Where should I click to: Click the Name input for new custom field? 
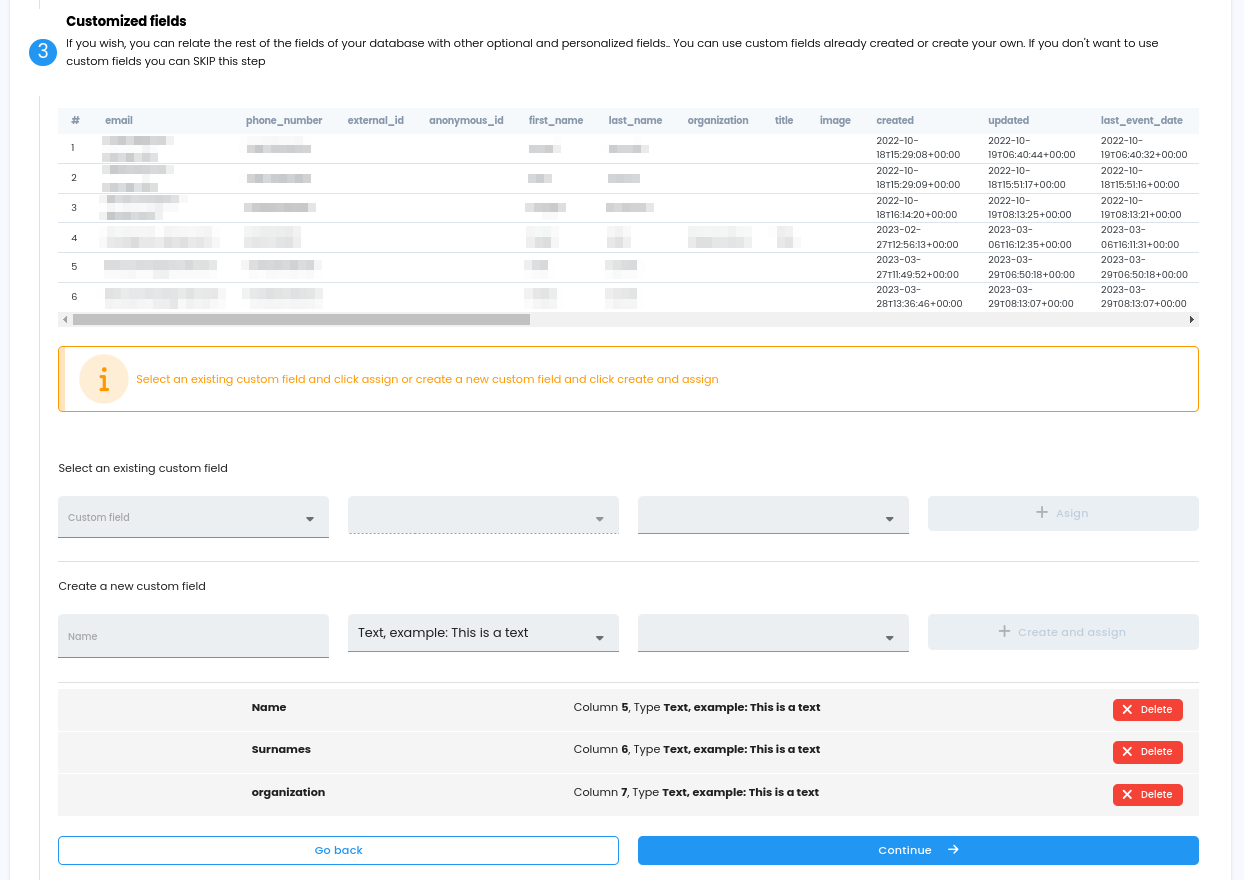click(x=193, y=636)
